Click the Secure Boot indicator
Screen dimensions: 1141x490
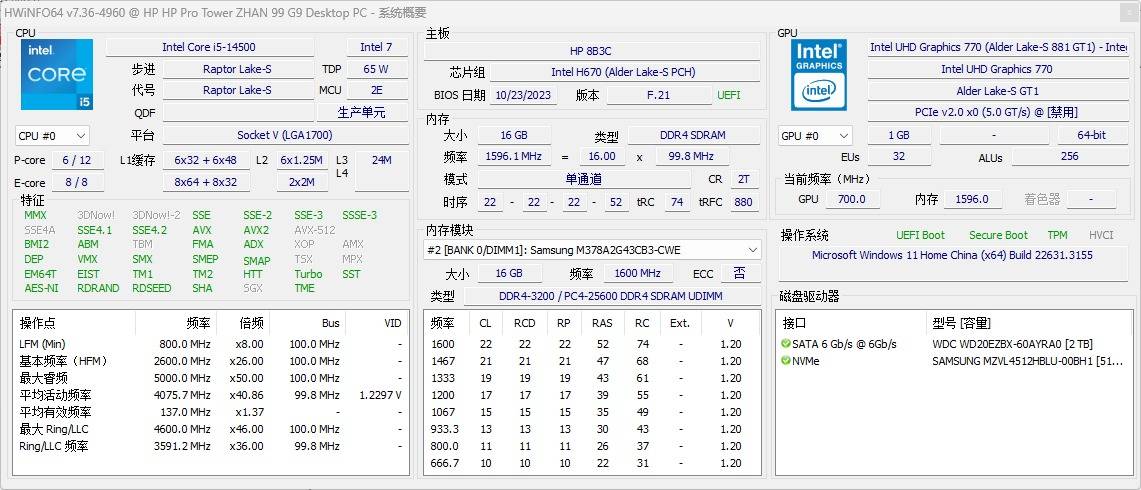click(998, 235)
